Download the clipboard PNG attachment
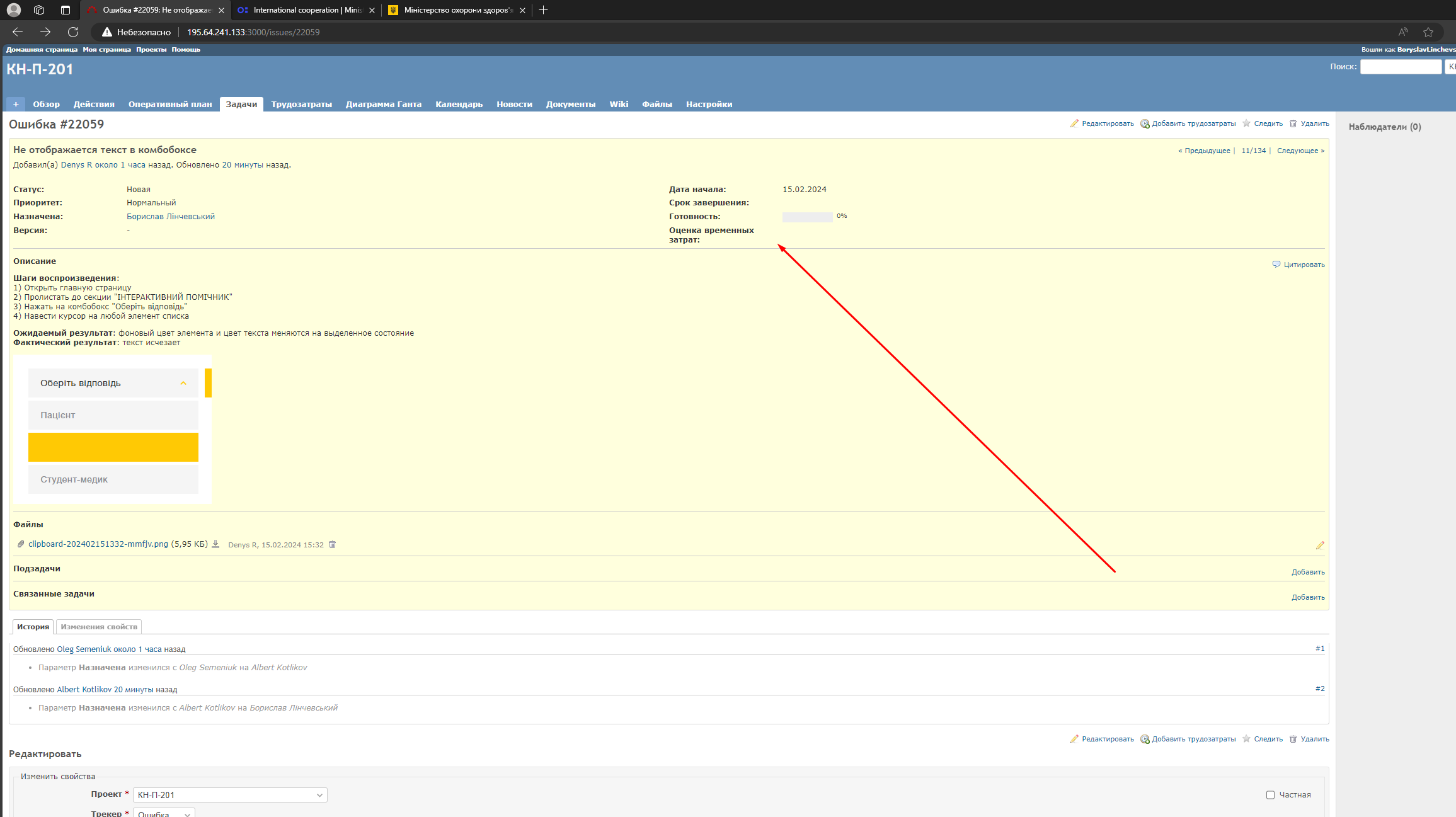Viewport: 1456px width, 817px height. pos(215,544)
